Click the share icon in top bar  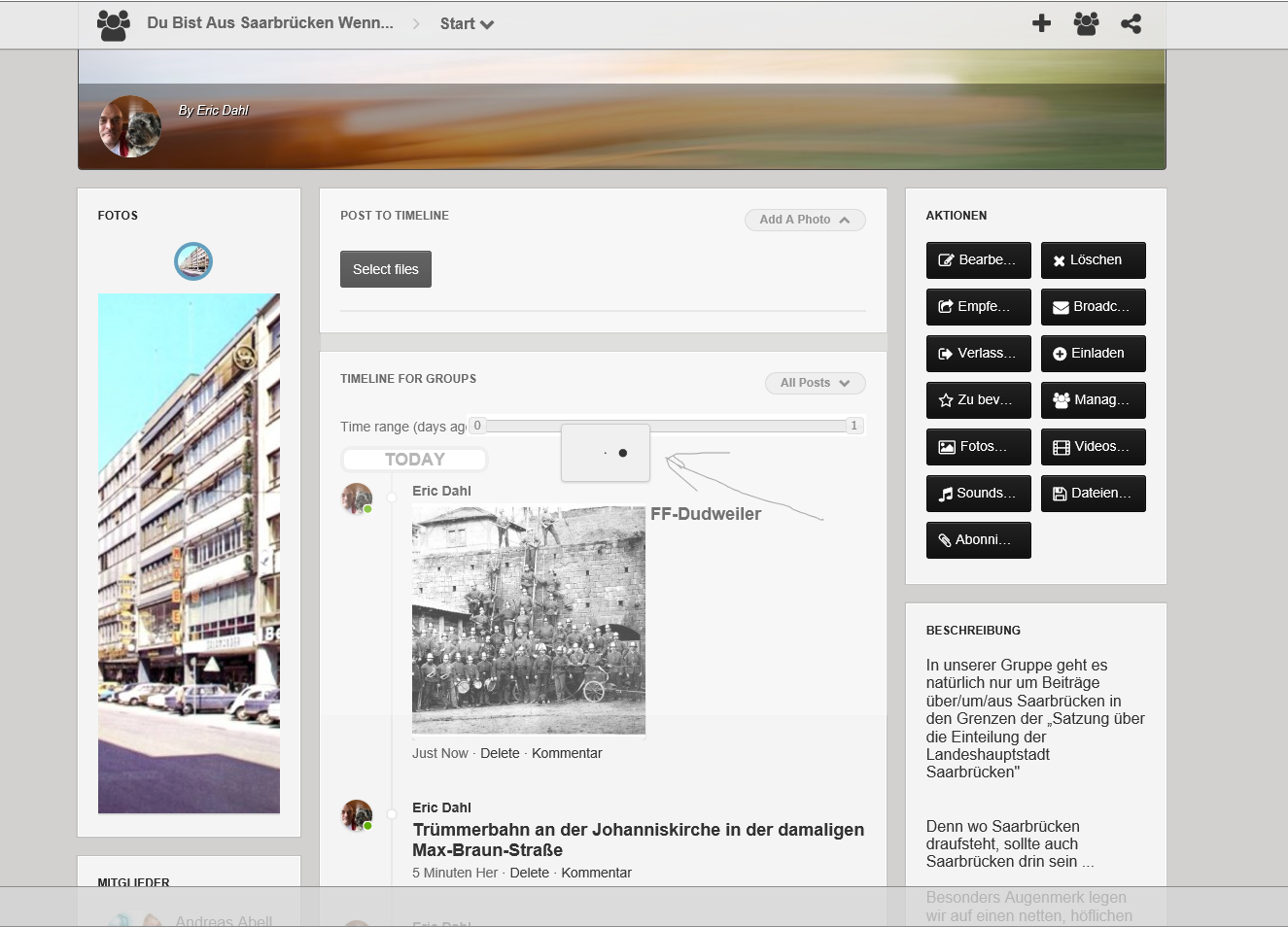click(x=1131, y=23)
